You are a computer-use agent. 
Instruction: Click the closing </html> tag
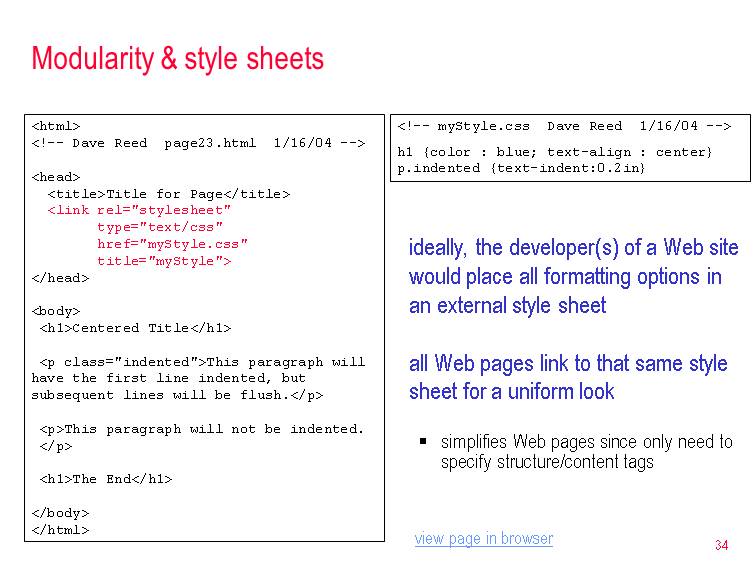coord(60,530)
